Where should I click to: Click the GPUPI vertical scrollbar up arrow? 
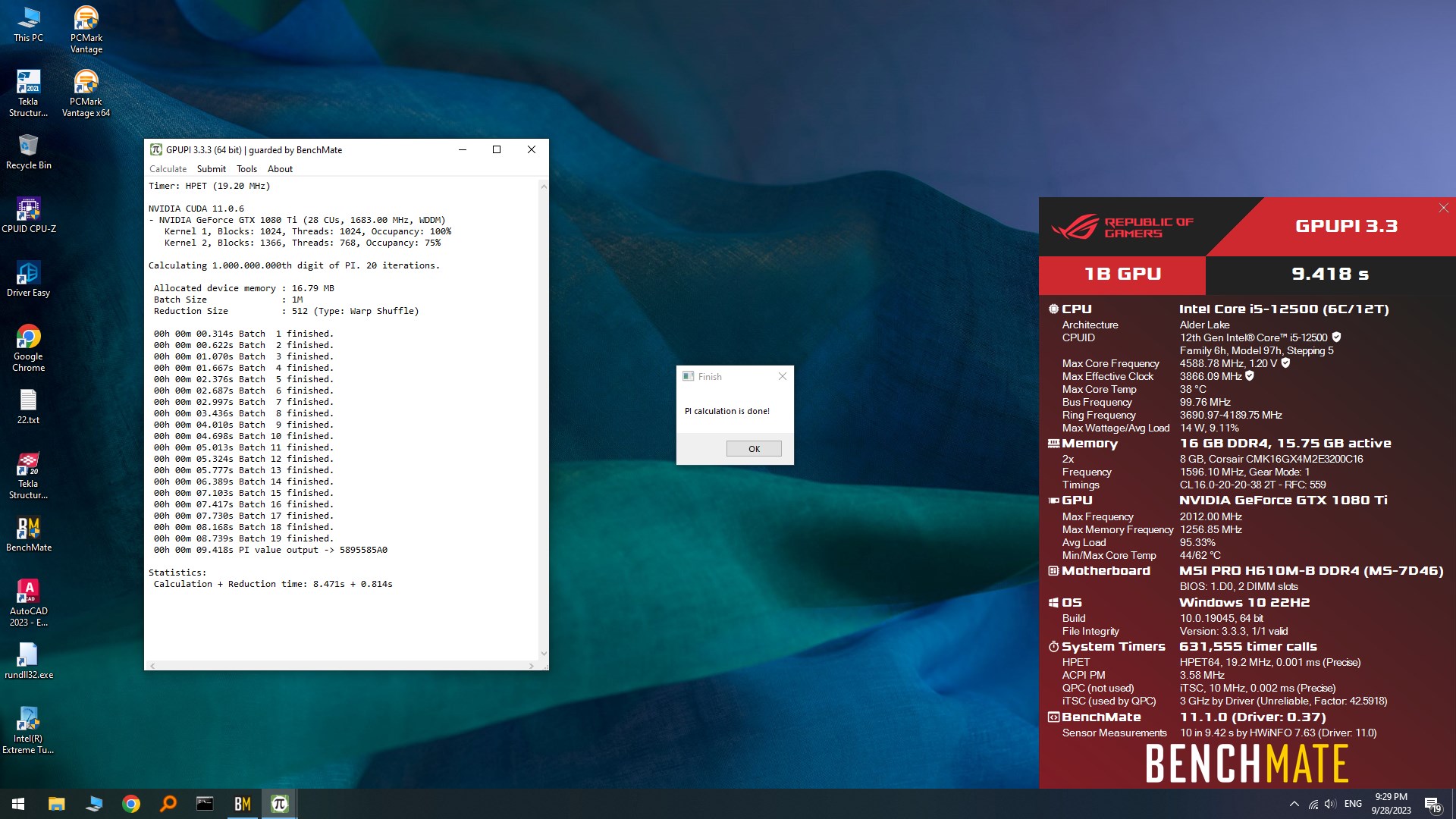pos(543,186)
